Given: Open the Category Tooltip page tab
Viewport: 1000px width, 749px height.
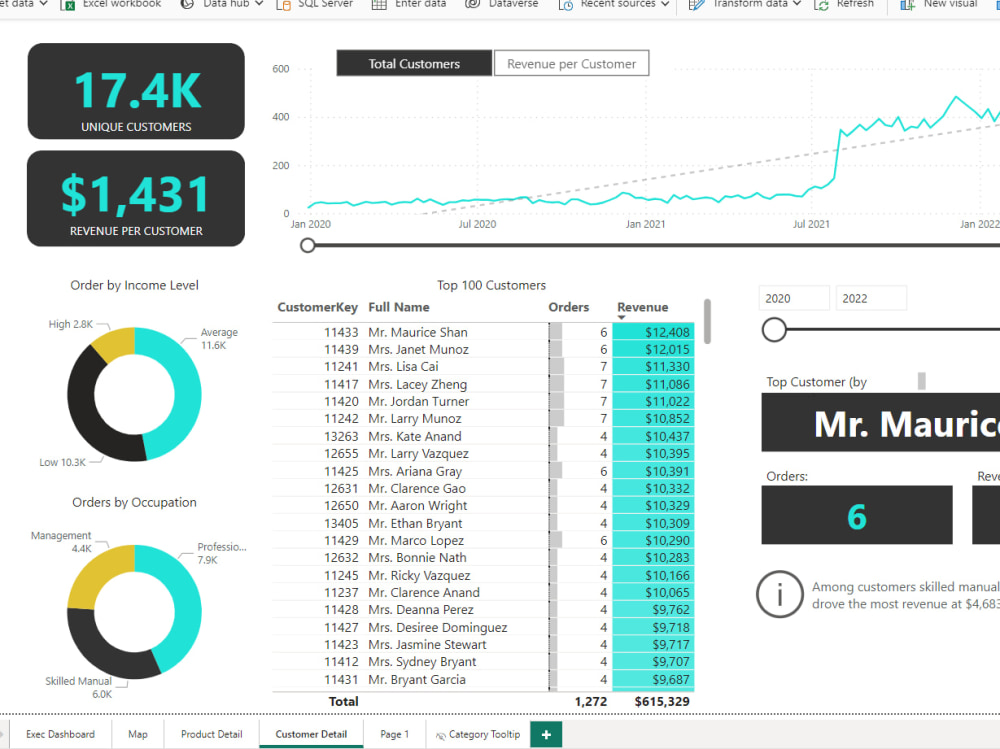Looking at the screenshot, I should (x=477, y=734).
